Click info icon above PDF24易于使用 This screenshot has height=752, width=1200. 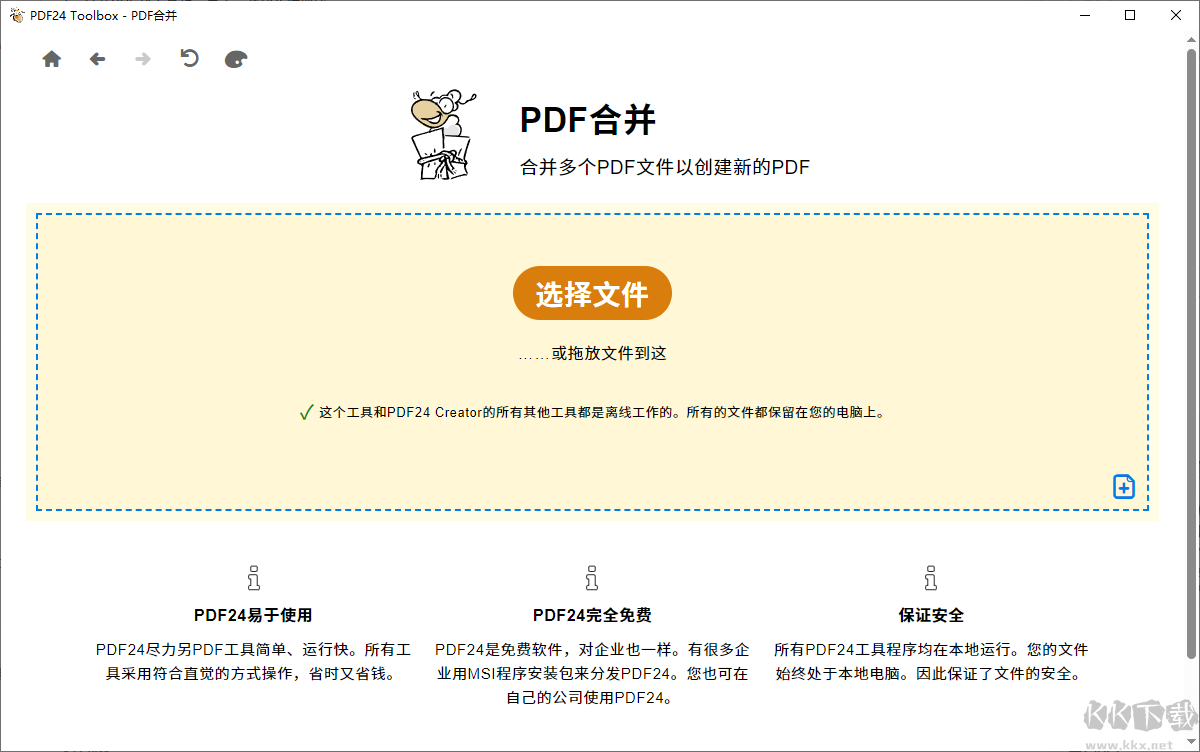(x=253, y=577)
